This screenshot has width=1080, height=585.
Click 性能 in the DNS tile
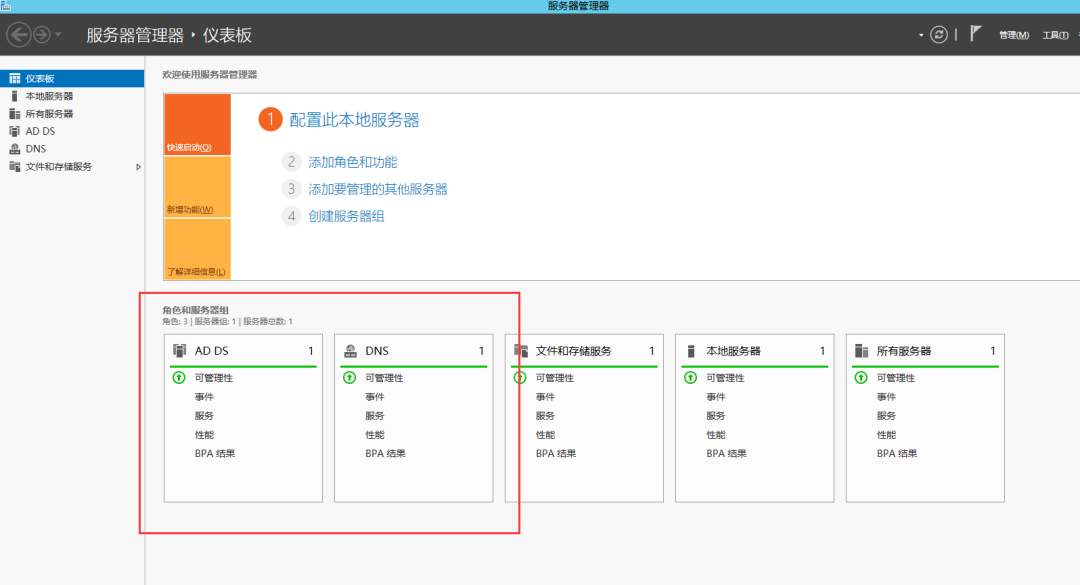pos(375,435)
